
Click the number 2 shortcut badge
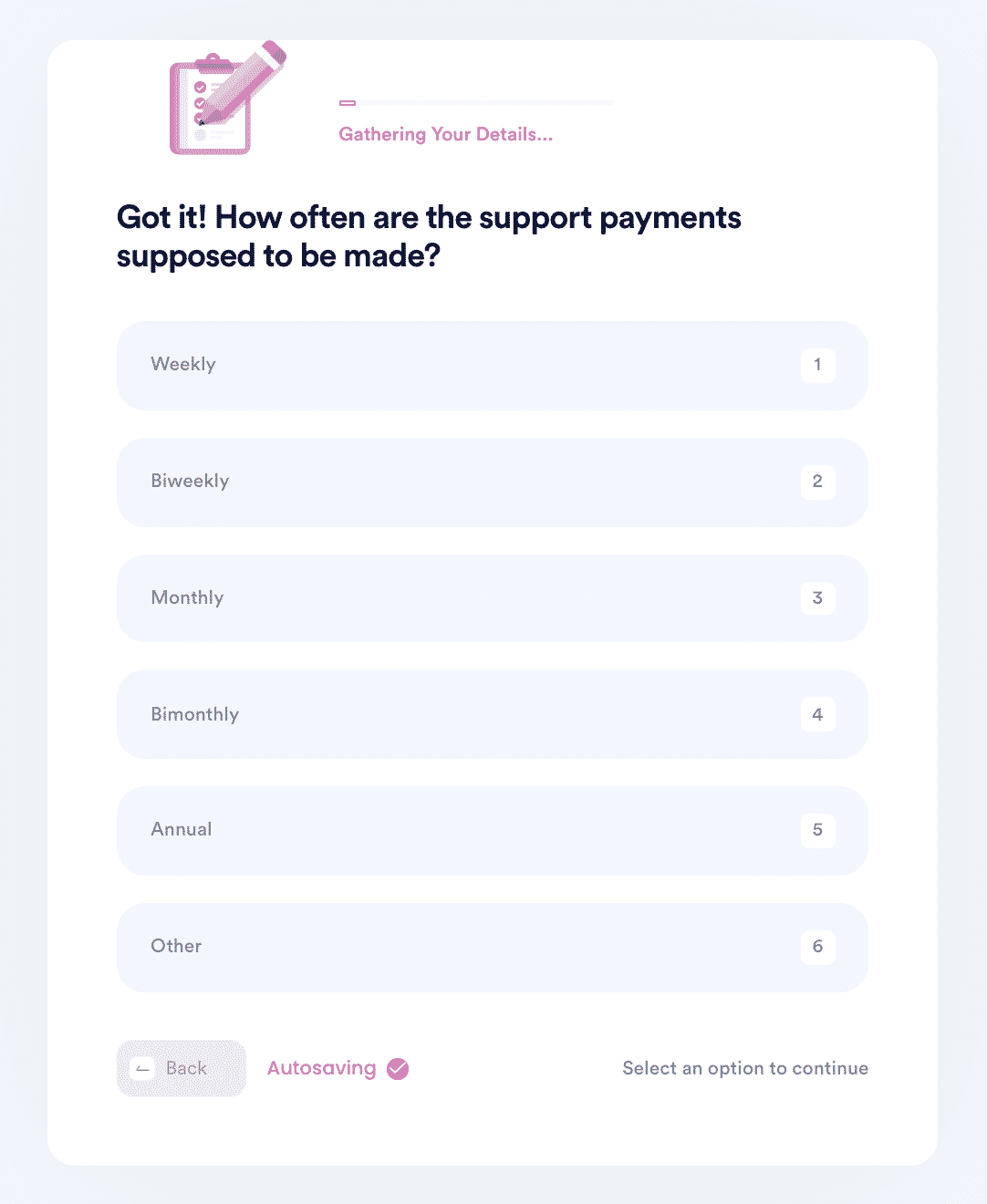(818, 482)
